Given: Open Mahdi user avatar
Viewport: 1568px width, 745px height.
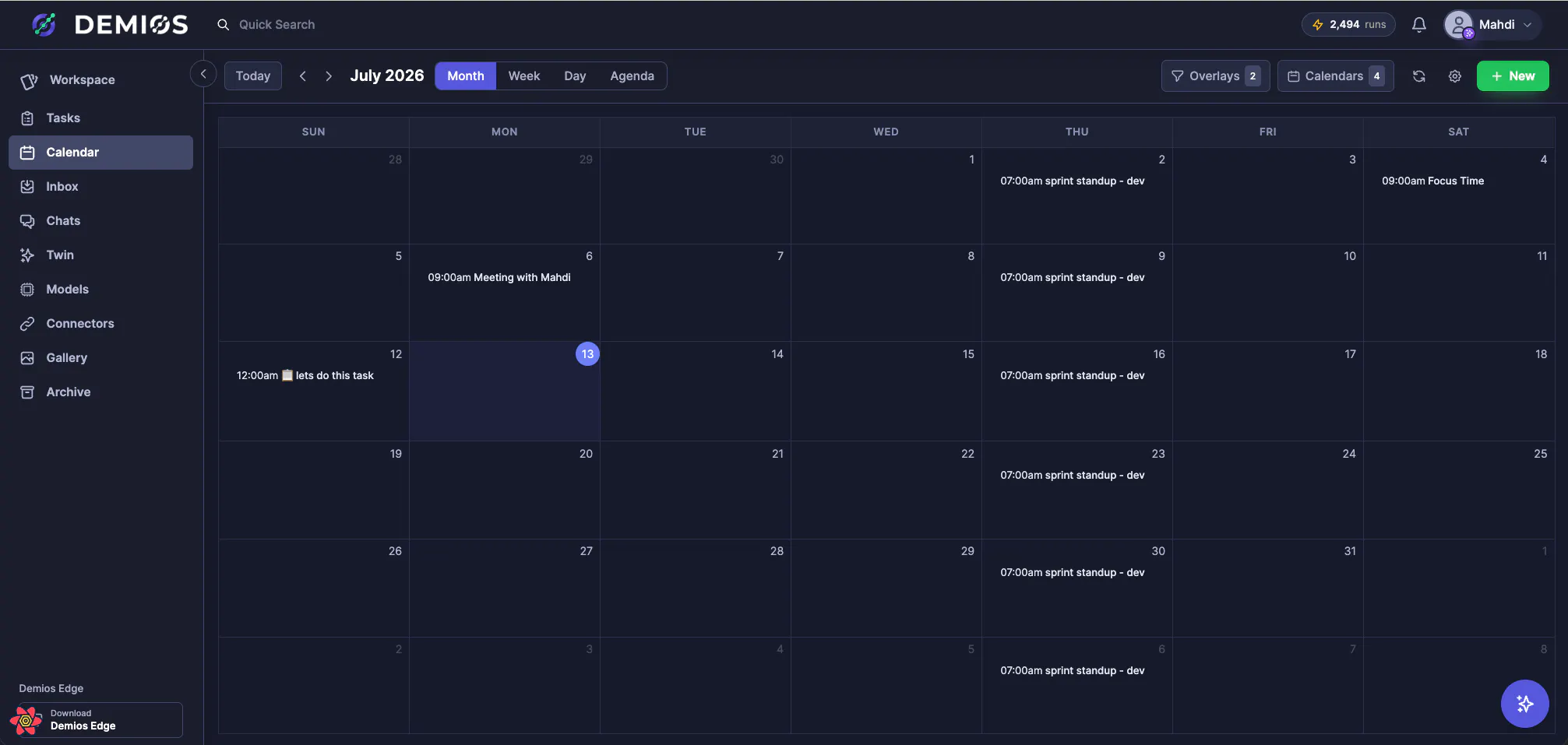Looking at the screenshot, I should 1458,25.
